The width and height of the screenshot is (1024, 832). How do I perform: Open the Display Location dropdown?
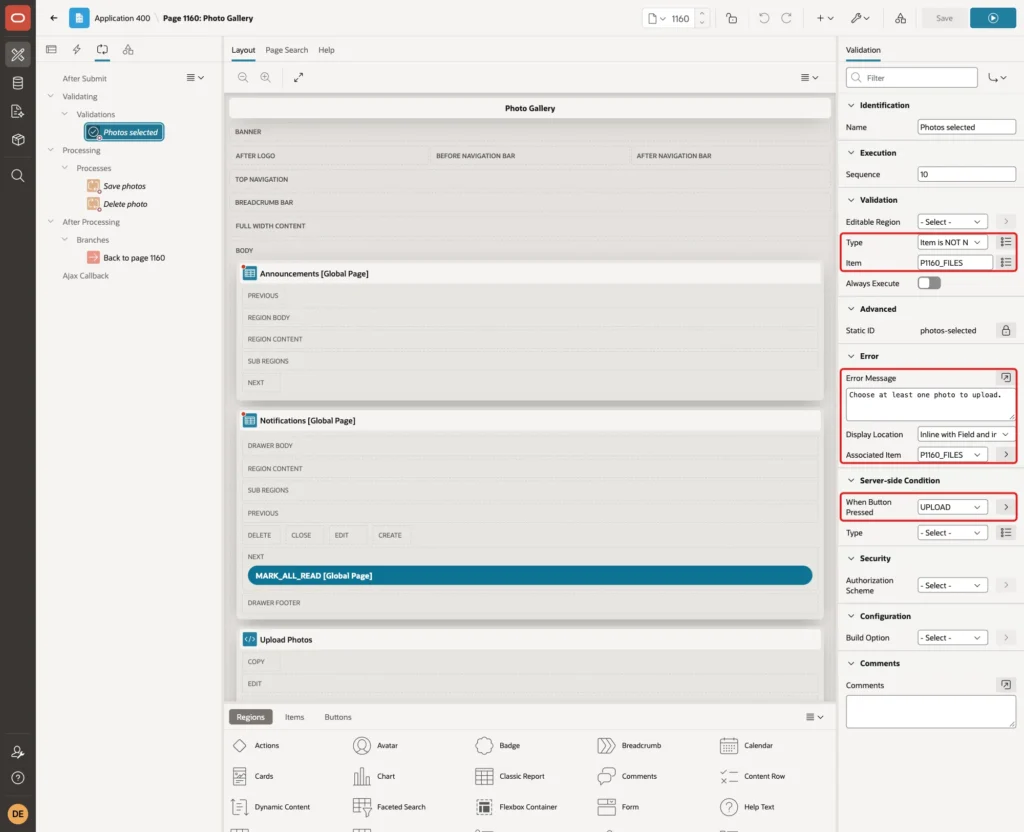[966, 434]
